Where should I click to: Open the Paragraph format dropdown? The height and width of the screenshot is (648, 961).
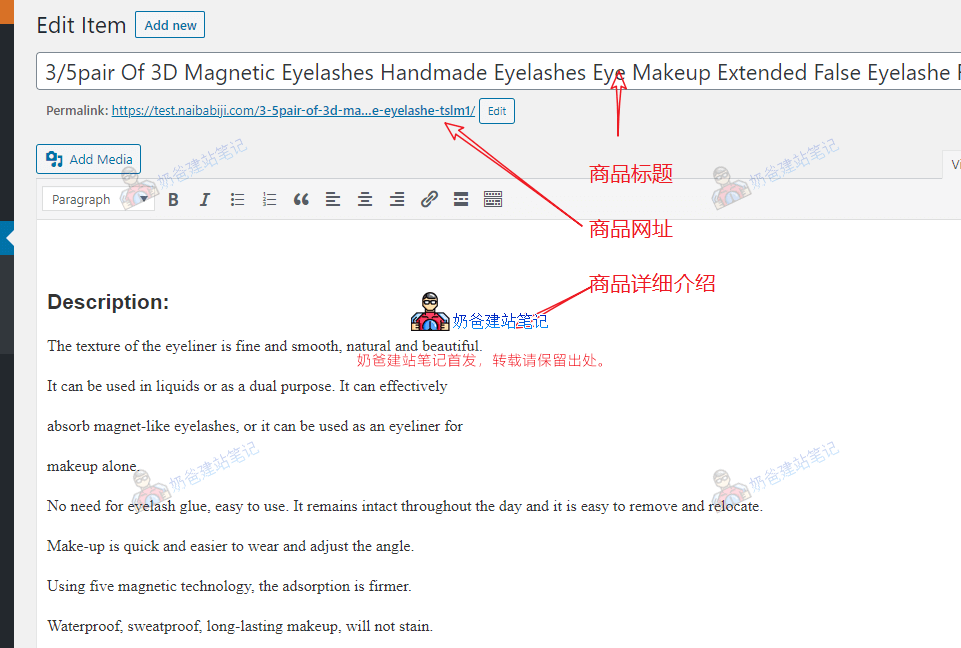click(98, 200)
